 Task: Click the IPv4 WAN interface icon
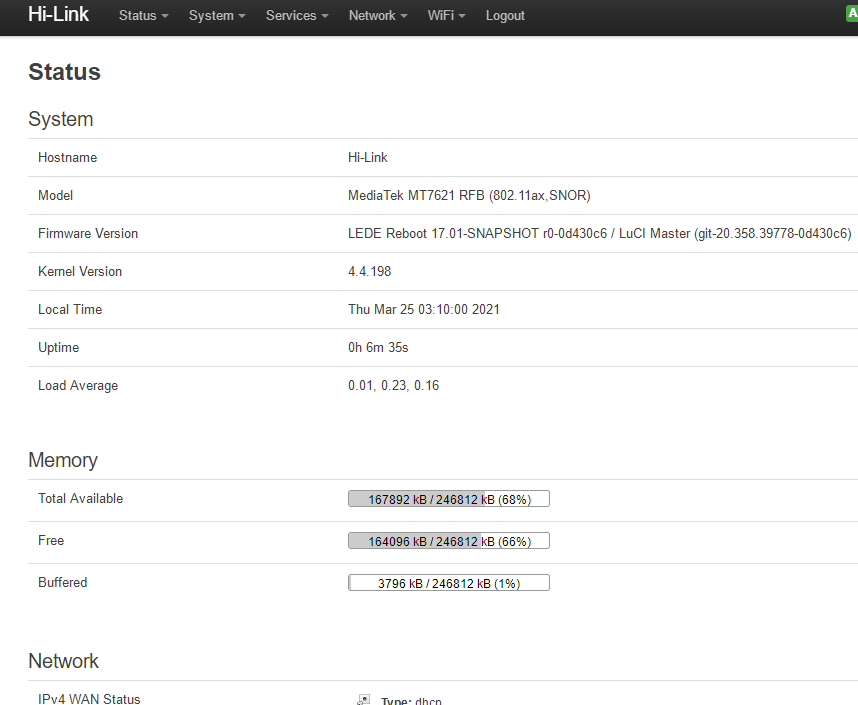364,700
